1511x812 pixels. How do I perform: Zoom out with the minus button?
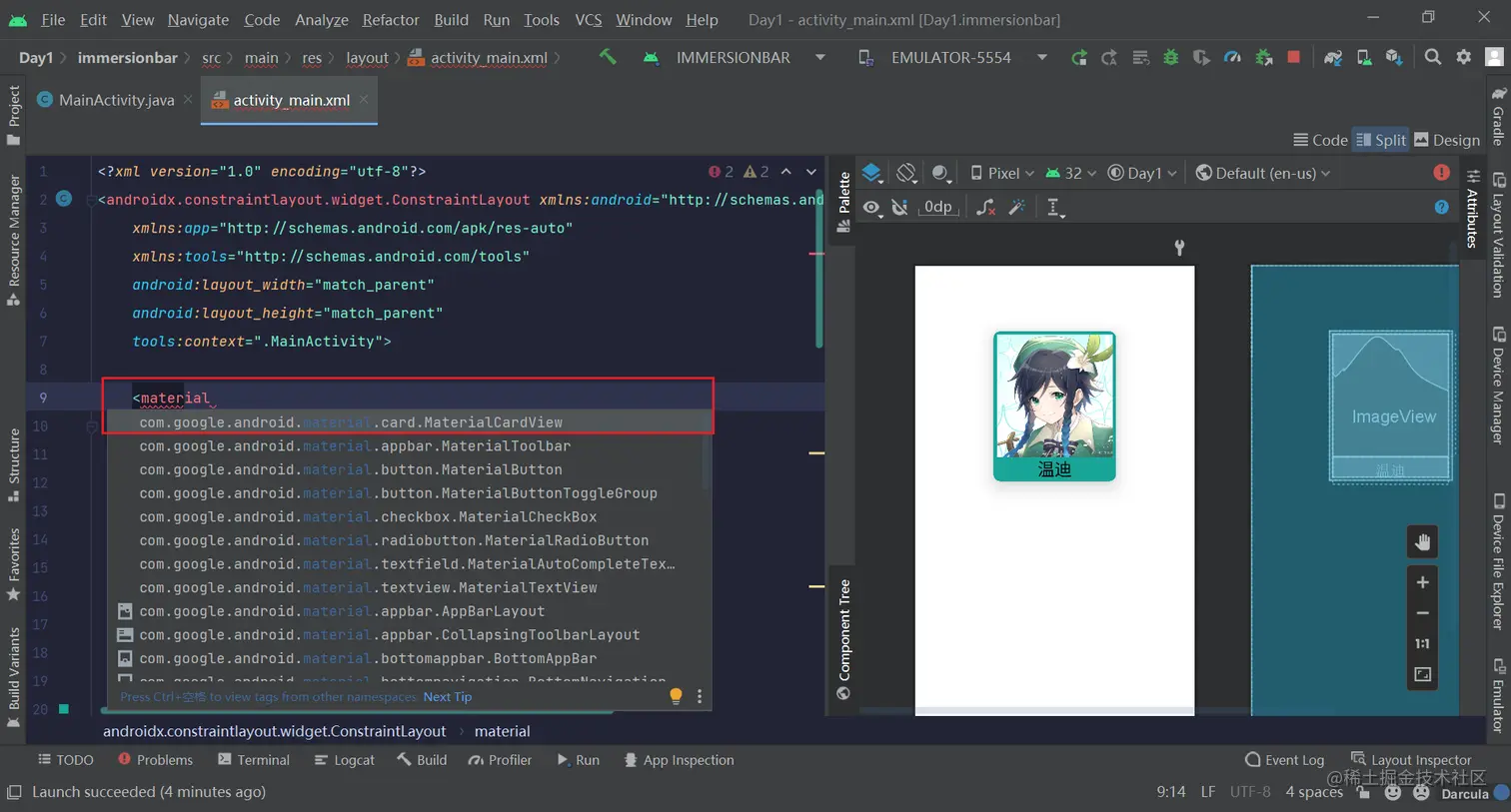[x=1422, y=613]
